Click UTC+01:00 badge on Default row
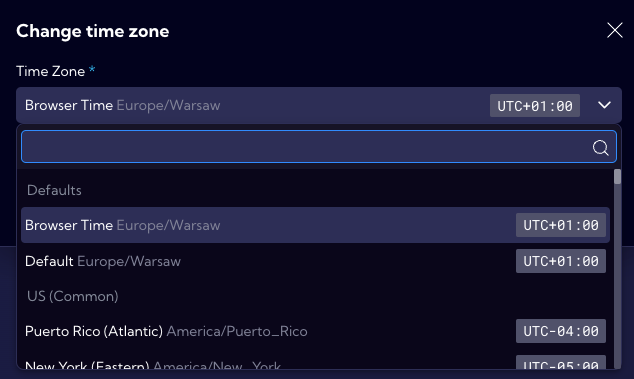The width and height of the screenshot is (634, 379). pos(560,261)
